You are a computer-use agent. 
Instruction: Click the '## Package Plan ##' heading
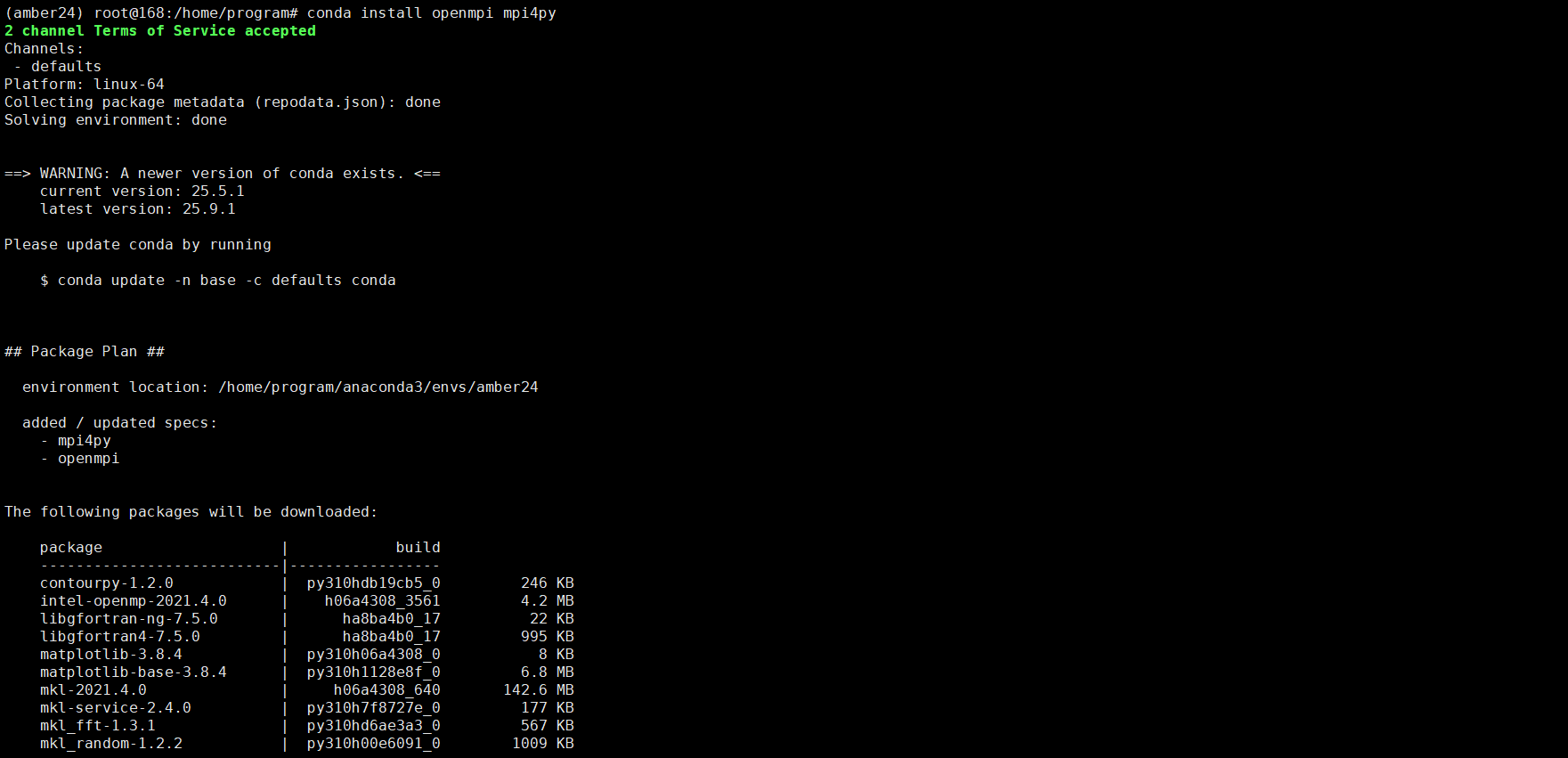pyautogui.click(x=85, y=352)
